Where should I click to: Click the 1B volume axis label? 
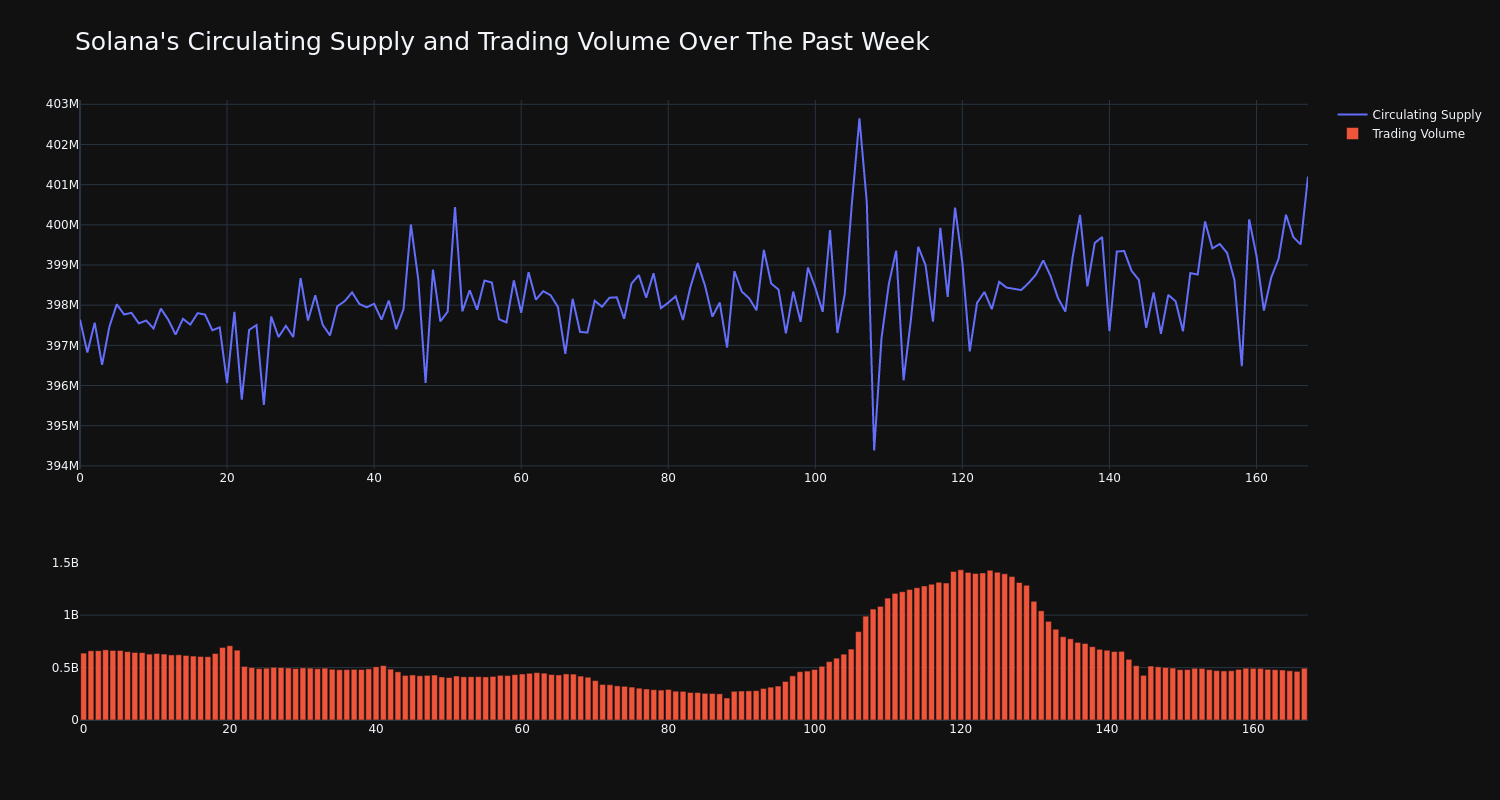(71, 615)
